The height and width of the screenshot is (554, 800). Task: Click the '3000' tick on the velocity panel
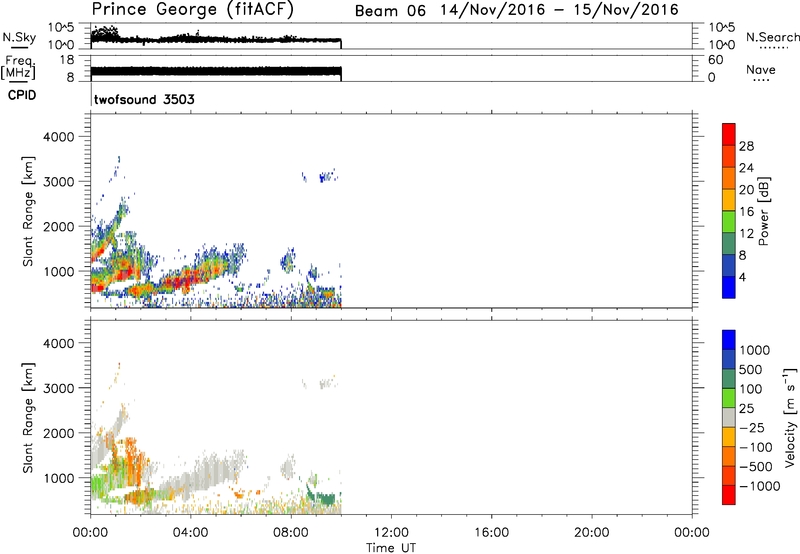pos(59,388)
